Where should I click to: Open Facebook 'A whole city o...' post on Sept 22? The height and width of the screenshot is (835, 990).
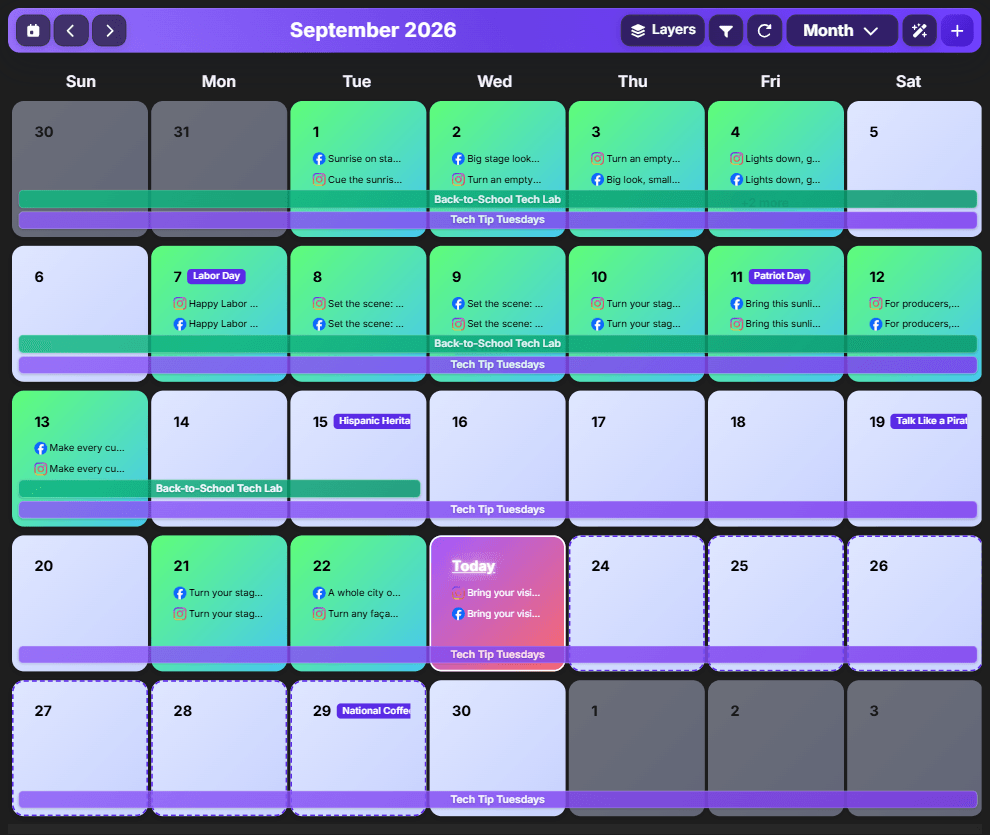click(357, 593)
